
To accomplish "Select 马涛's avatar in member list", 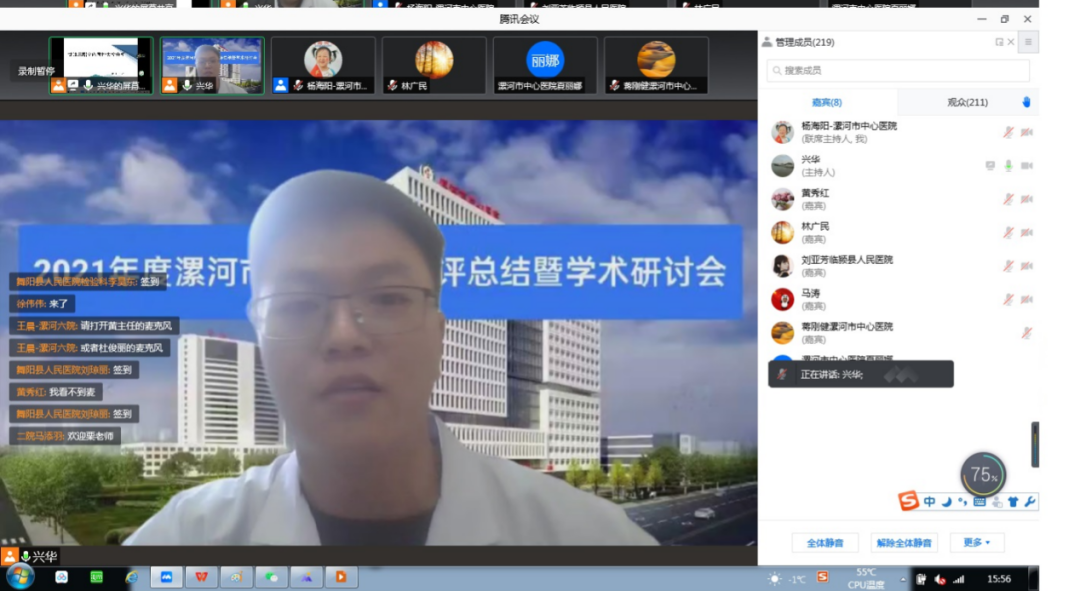I will coord(782,299).
